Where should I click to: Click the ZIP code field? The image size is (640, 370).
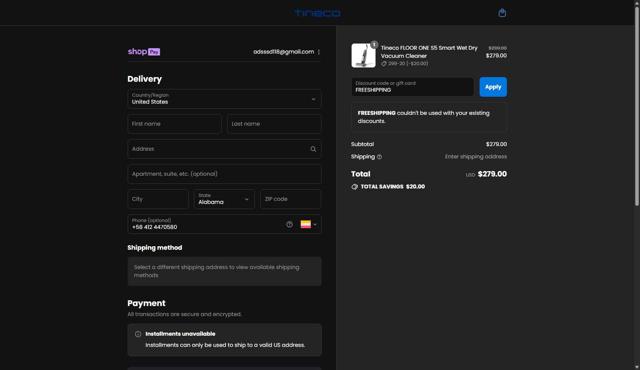point(291,199)
